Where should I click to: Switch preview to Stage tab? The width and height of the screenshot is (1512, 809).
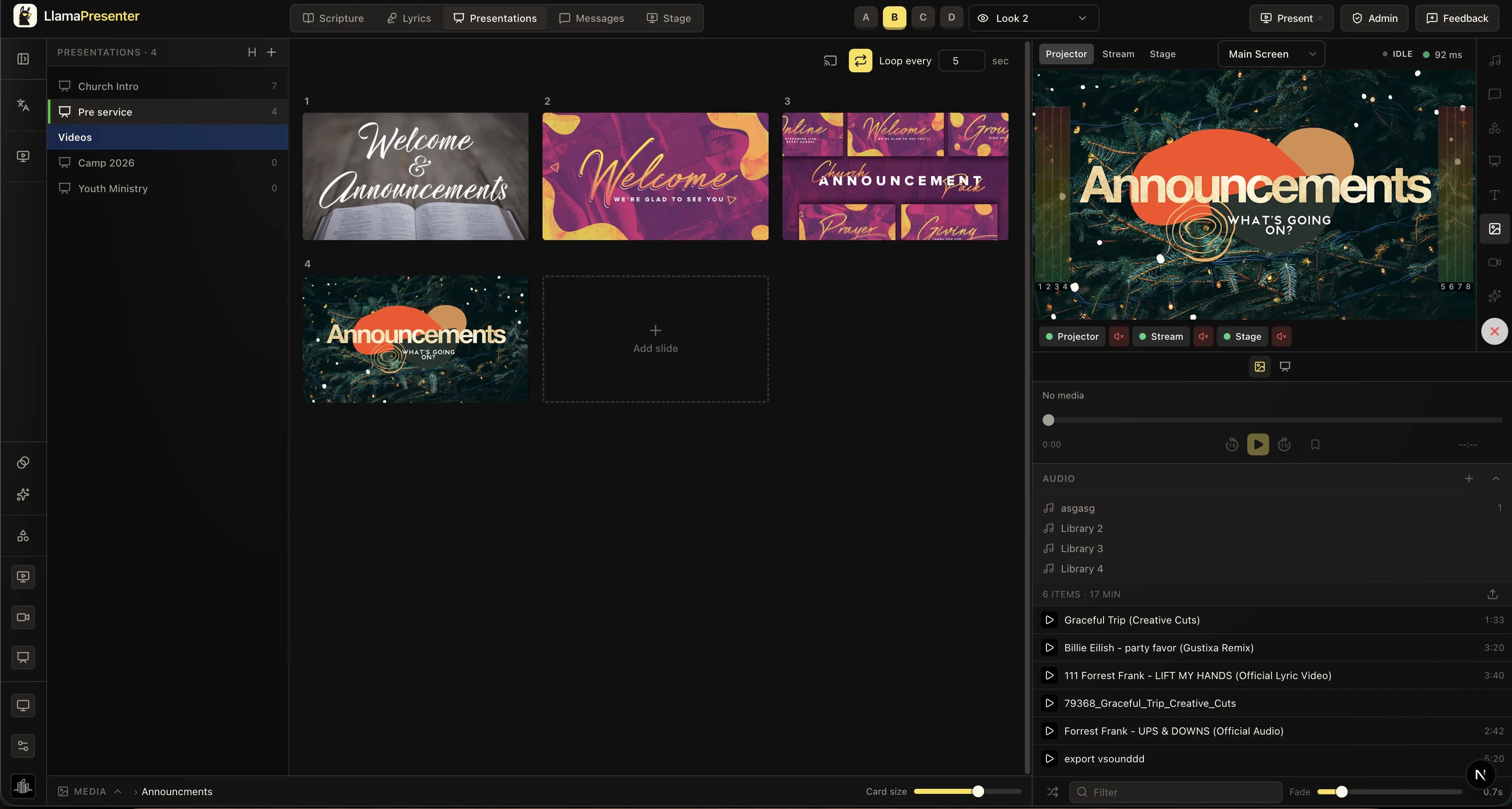[1162, 53]
